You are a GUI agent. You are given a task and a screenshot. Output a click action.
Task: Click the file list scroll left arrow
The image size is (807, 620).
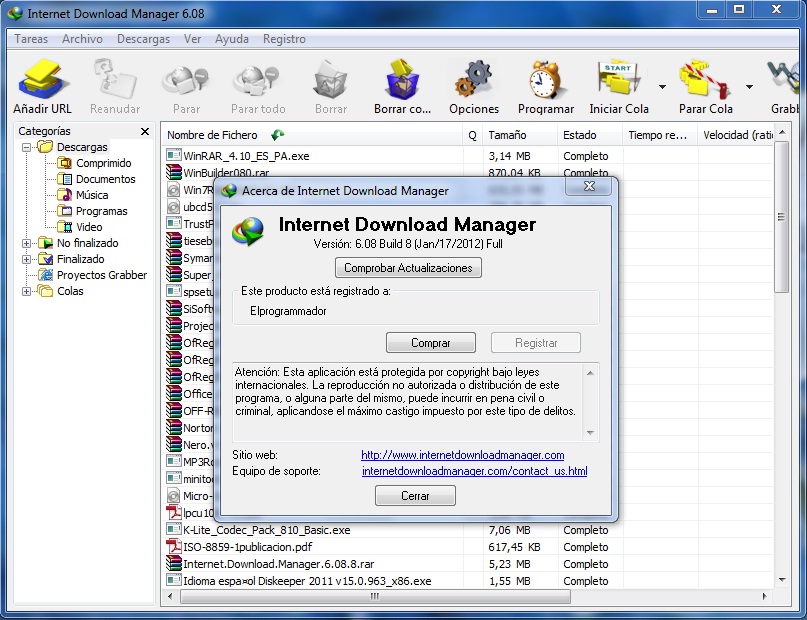pos(170,596)
